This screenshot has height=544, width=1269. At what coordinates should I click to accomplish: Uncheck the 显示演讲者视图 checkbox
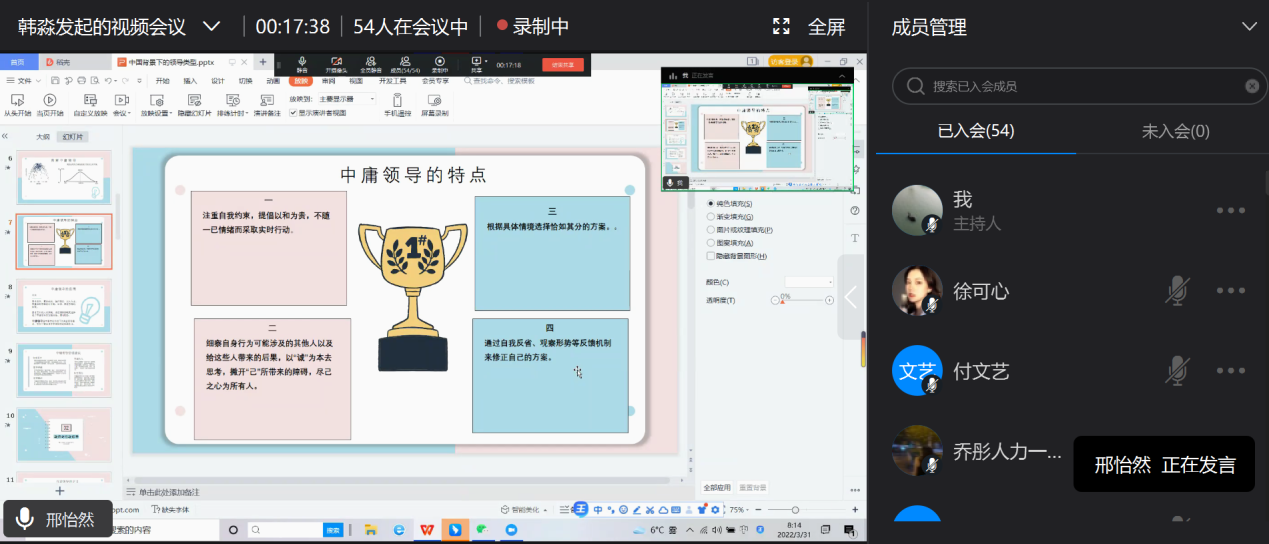click(293, 113)
